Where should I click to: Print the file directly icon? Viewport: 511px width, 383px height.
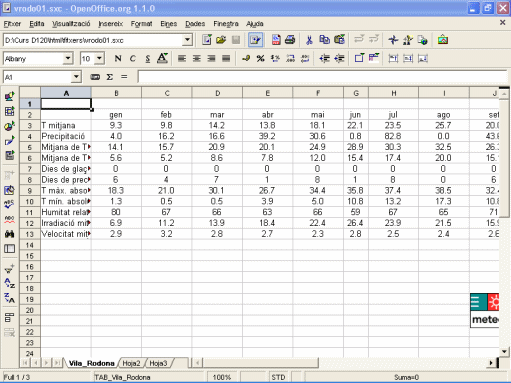pyautogui.click(x=290, y=40)
